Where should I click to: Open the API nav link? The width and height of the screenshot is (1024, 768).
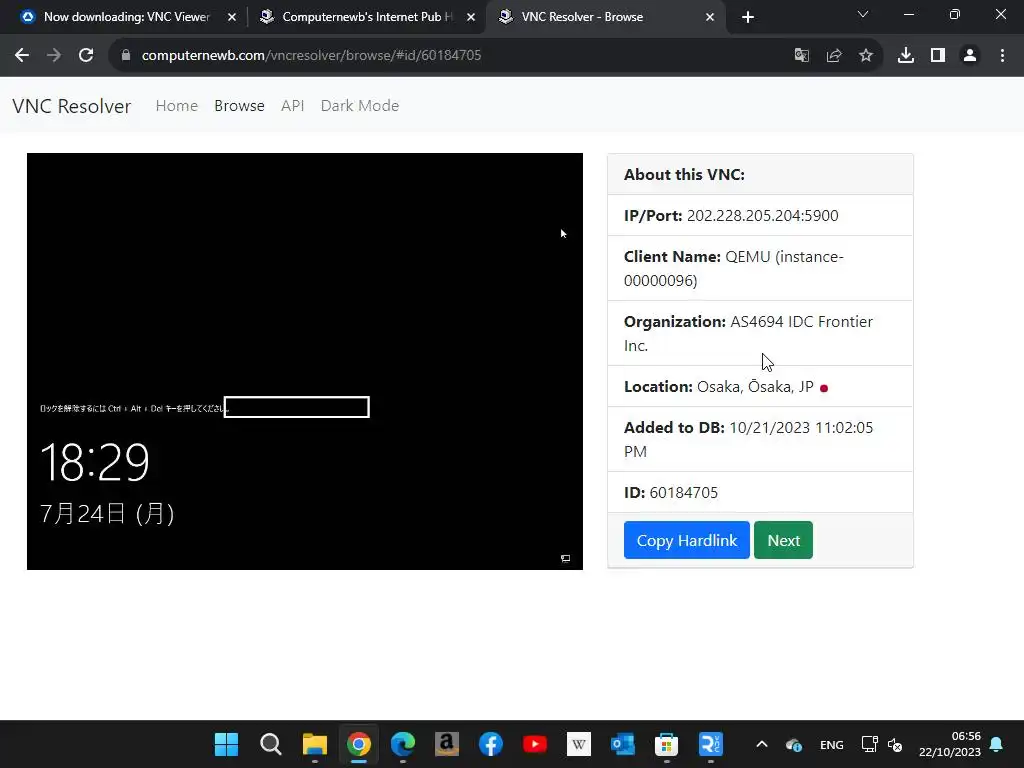pyautogui.click(x=293, y=106)
